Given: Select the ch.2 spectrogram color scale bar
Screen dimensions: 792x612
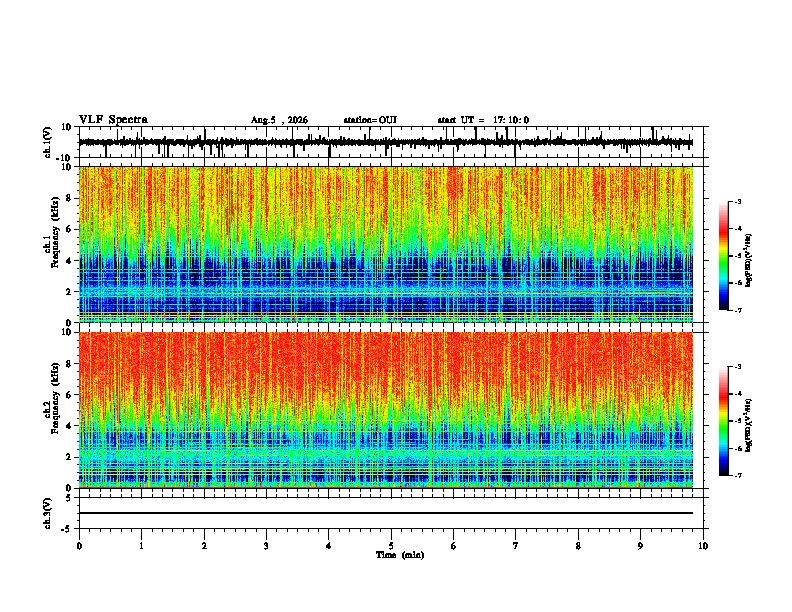Looking at the screenshot, I should coord(723,421).
